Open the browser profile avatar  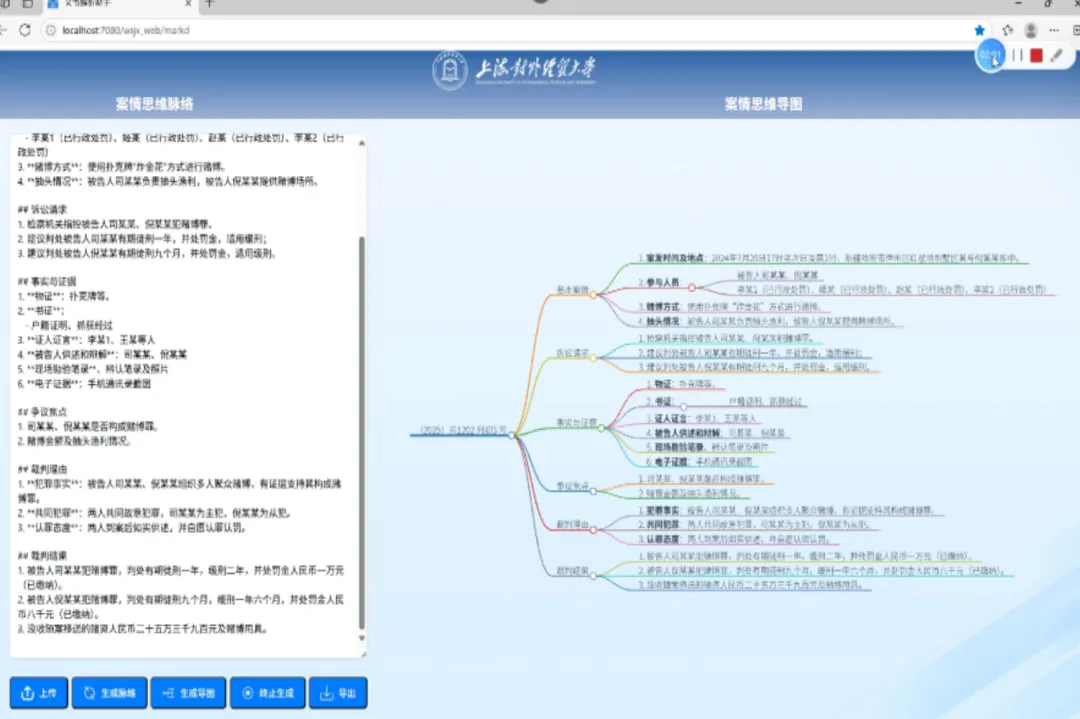pos(1030,30)
